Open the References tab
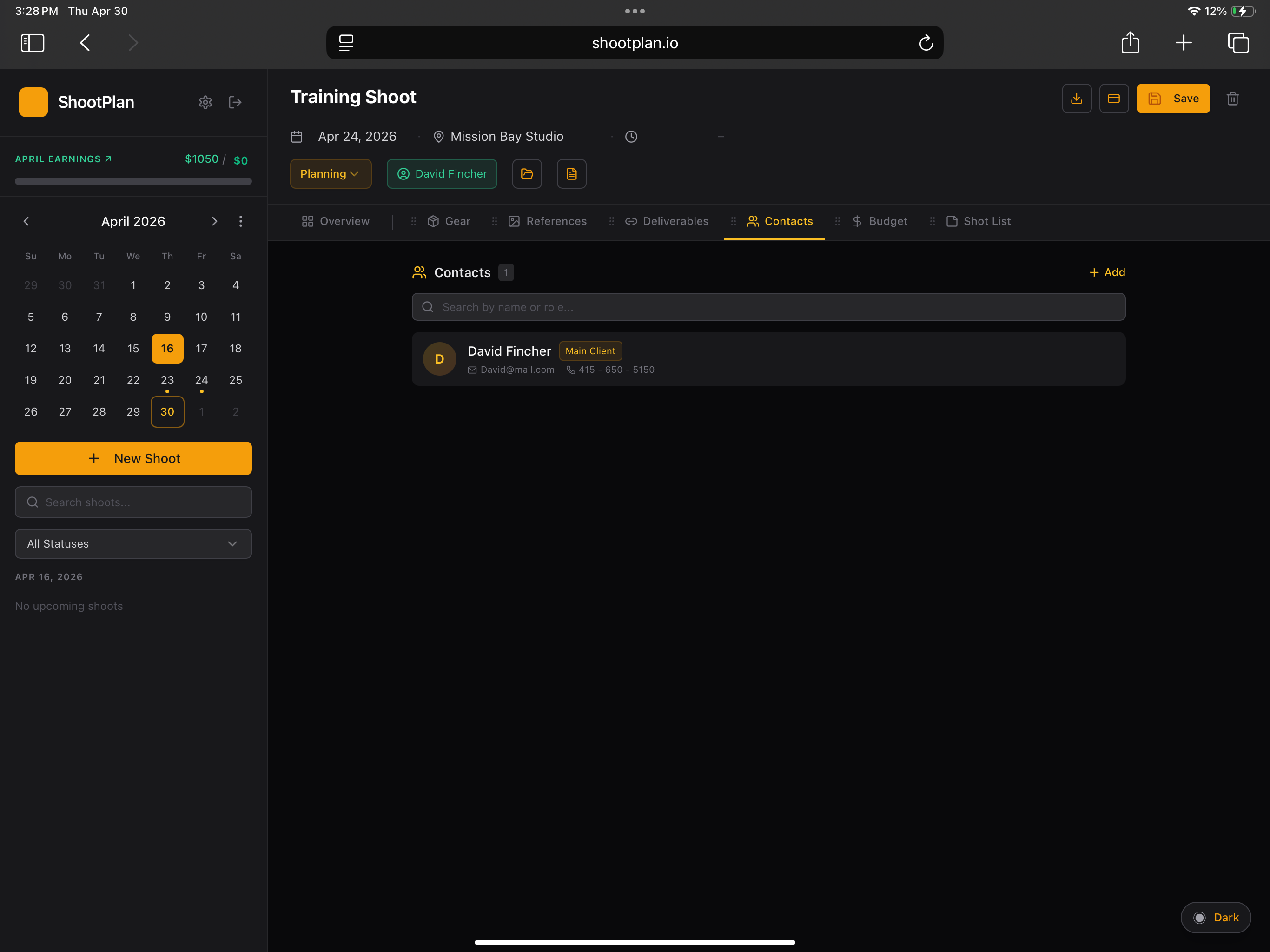Image resolution: width=1270 pixels, height=952 pixels. click(548, 222)
